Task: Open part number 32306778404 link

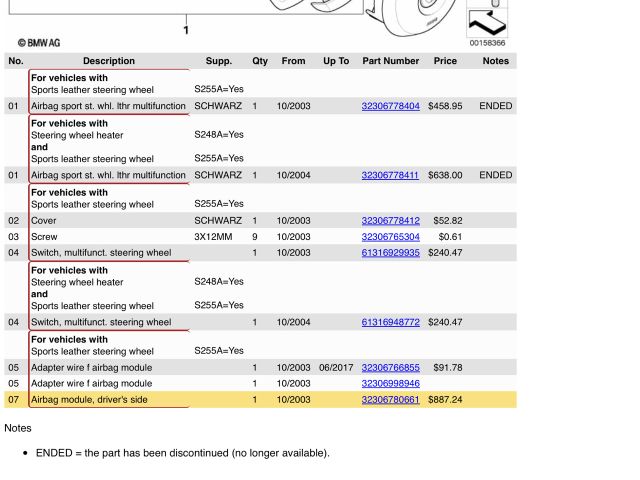Action: coord(390,106)
